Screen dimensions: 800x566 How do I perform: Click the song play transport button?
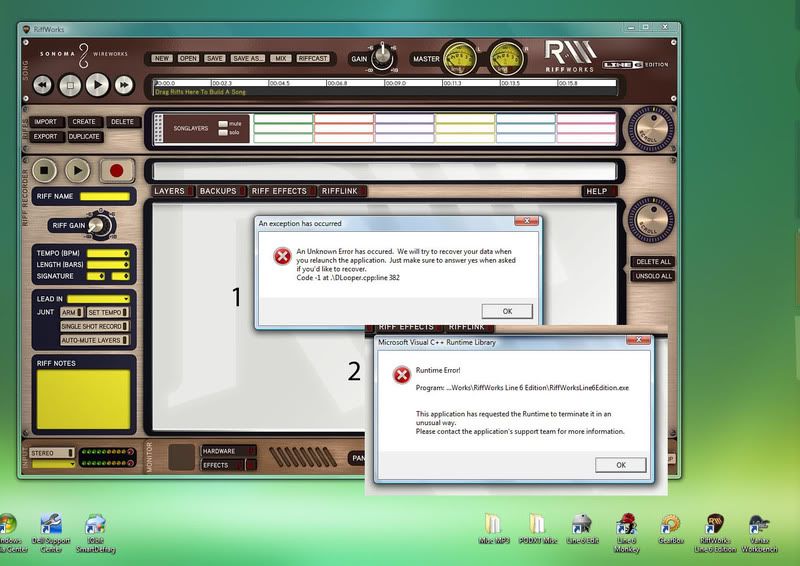[x=97, y=85]
